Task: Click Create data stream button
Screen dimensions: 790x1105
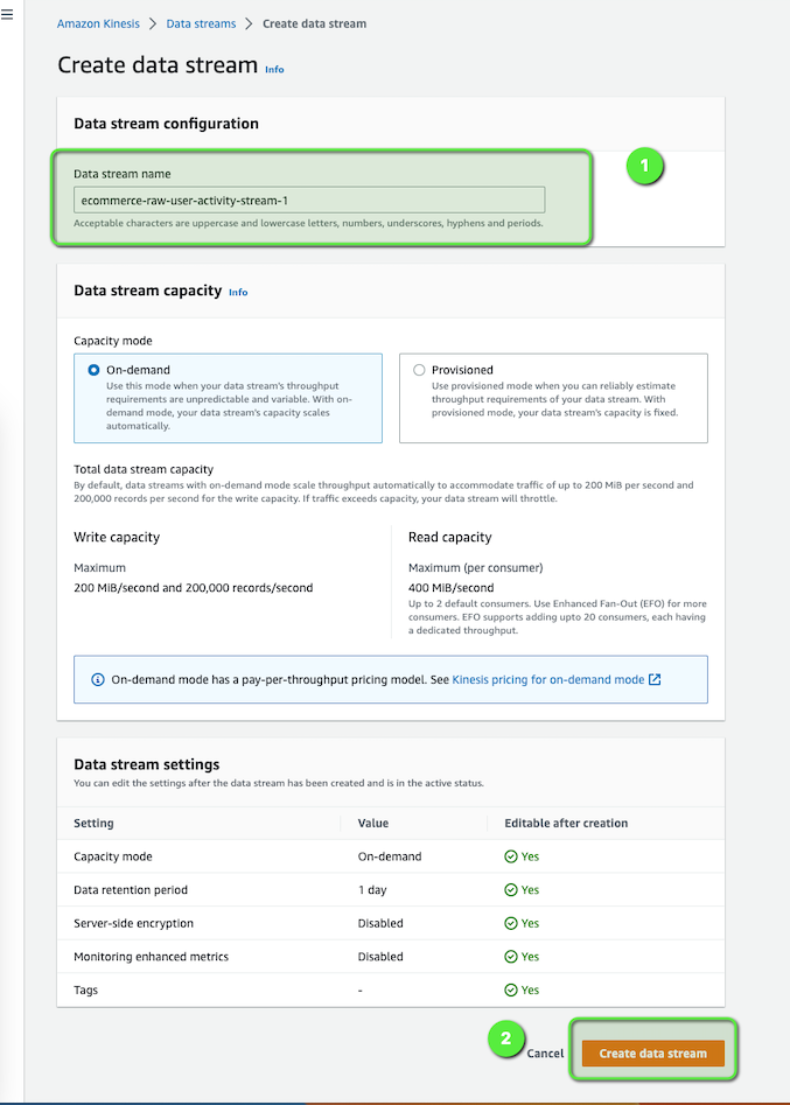Action: 652,1053
